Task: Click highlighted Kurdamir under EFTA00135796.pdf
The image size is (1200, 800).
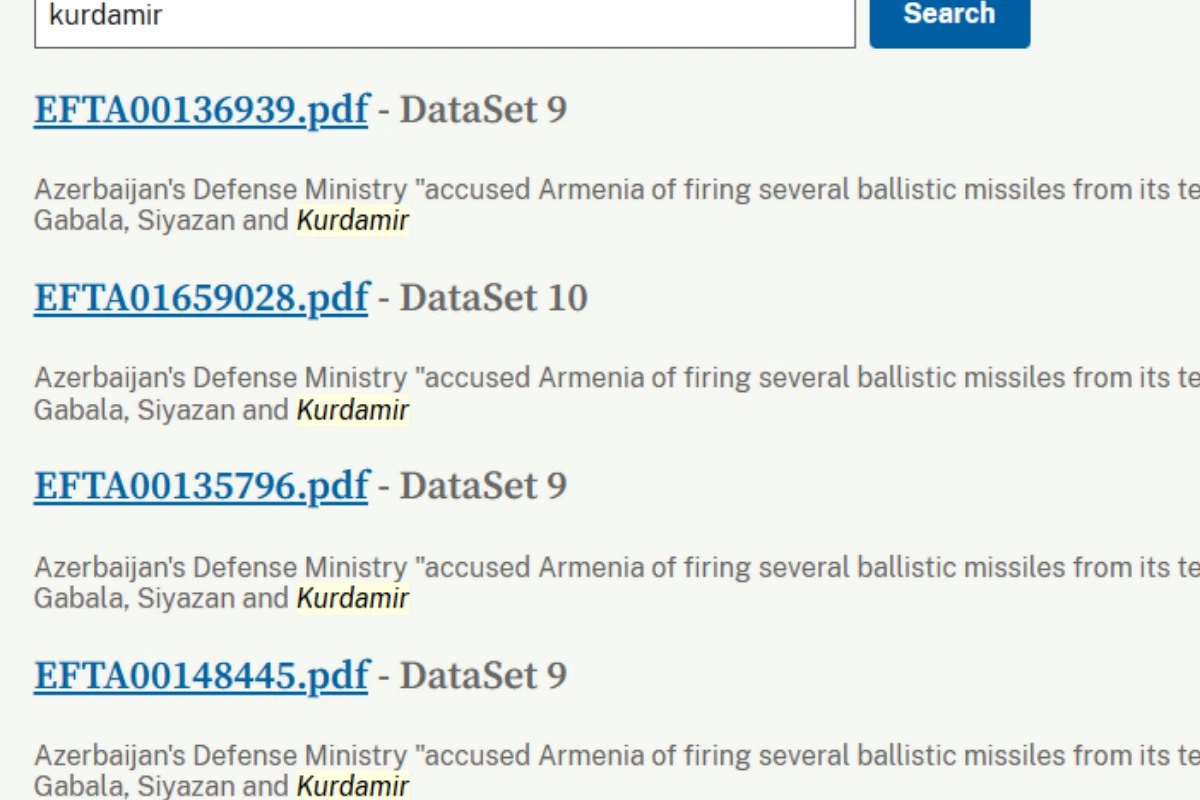Action: tap(353, 597)
